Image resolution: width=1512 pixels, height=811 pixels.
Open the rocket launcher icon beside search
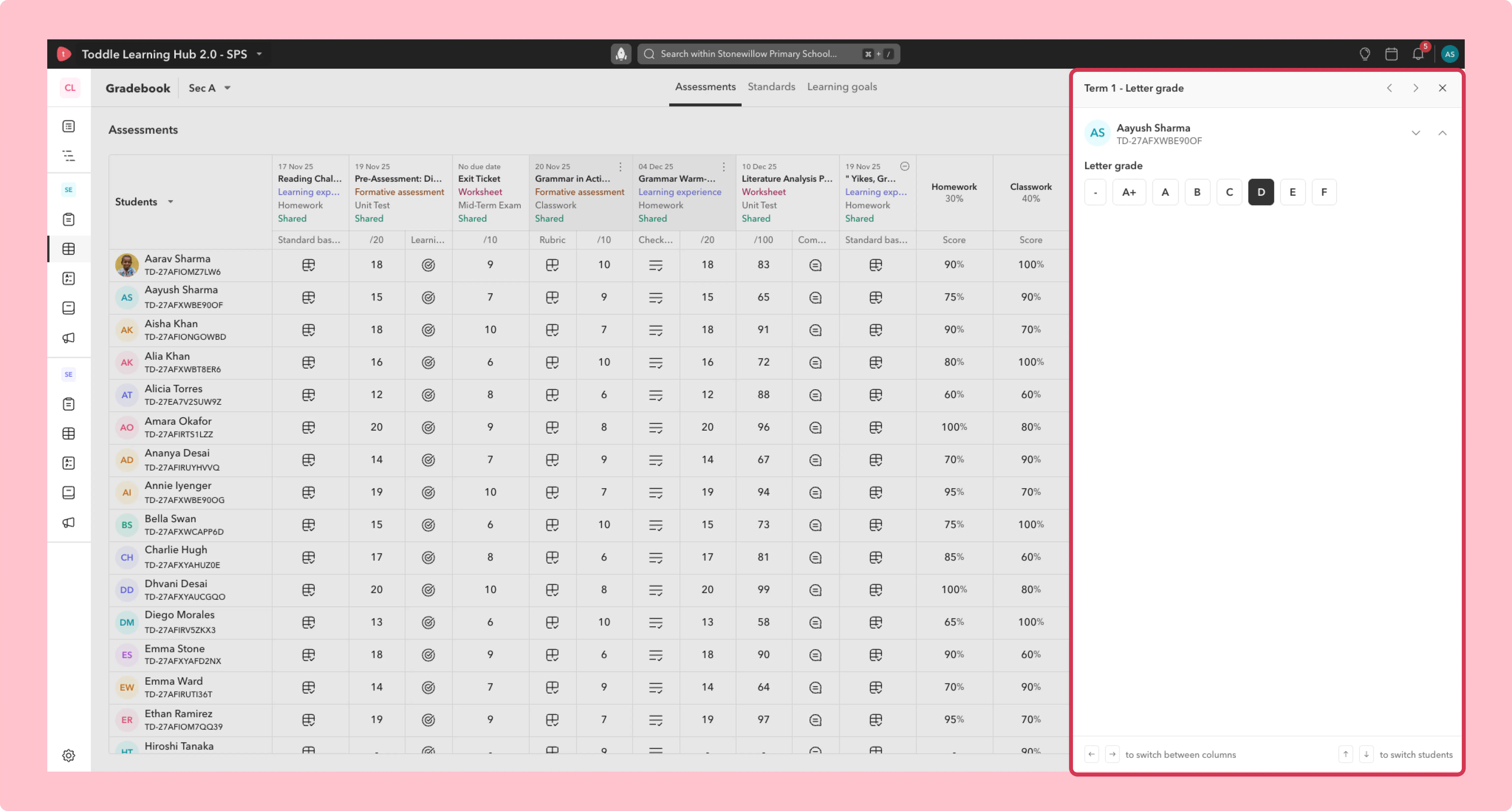pyautogui.click(x=620, y=54)
